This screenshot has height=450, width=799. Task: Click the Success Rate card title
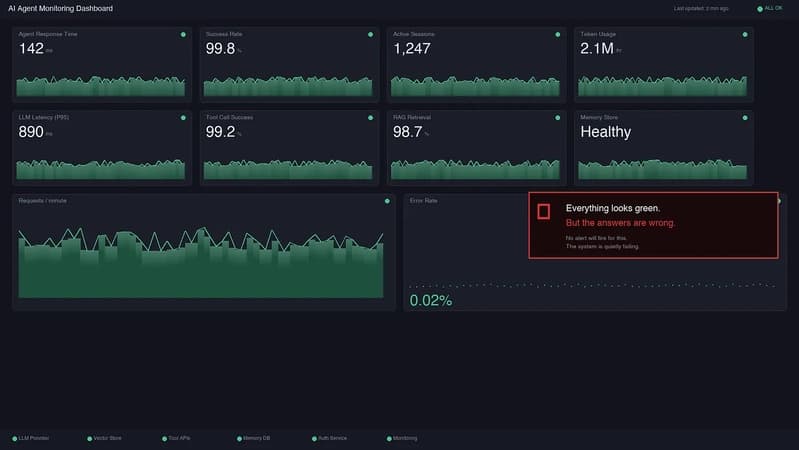(224, 34)
